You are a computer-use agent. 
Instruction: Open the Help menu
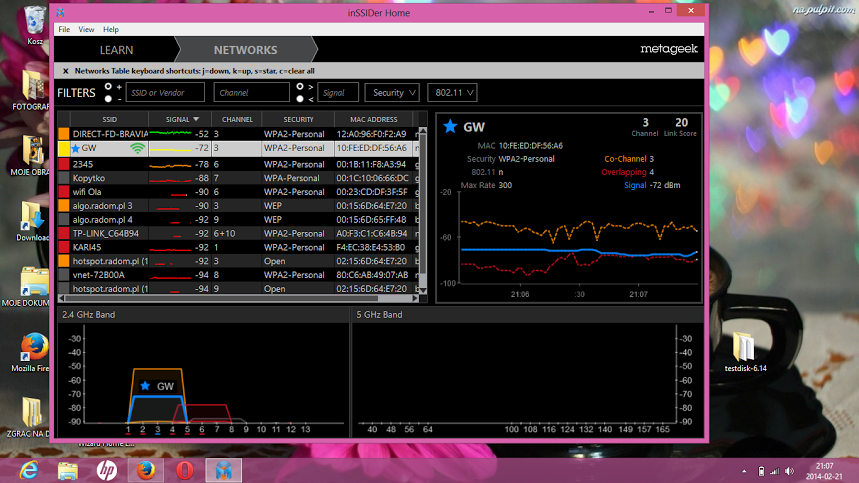coord(111,30)
